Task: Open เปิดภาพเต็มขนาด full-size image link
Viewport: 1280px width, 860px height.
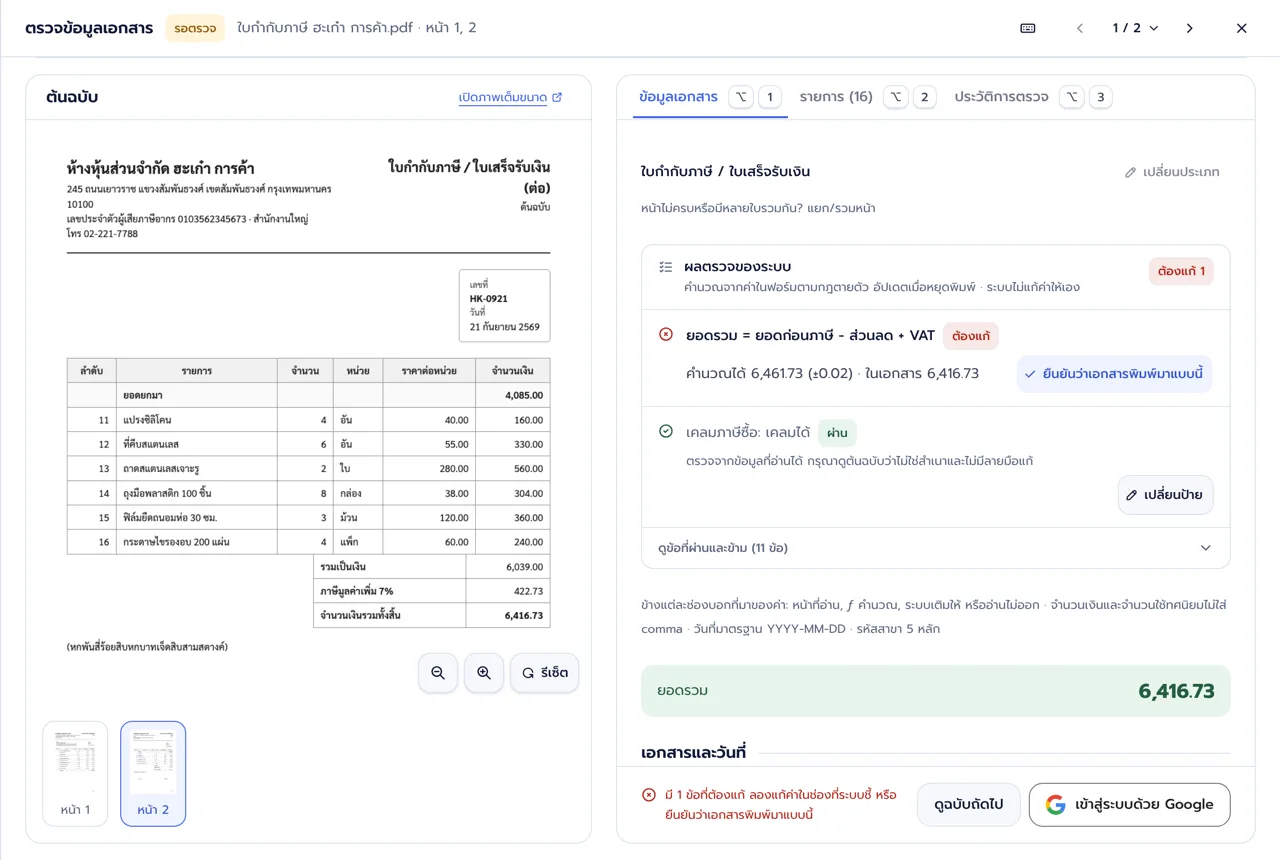Action: point(510,97)
